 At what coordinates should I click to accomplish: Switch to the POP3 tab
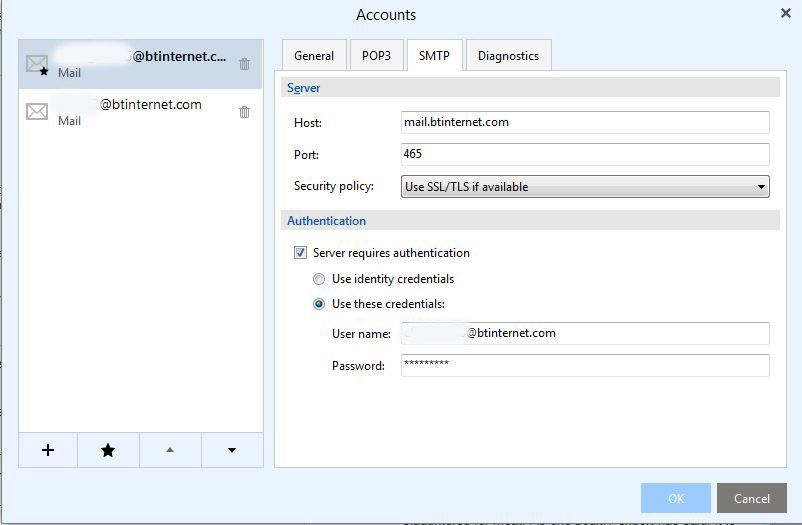pos(376,56)
